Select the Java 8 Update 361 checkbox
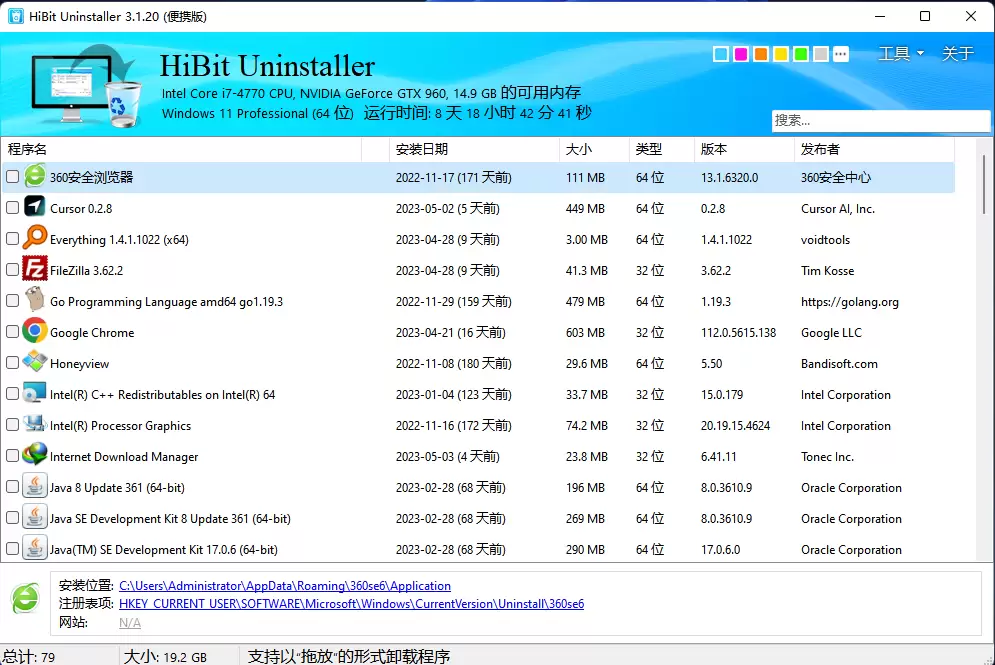This screenshot has height=665, width=995. pos(13,487)
